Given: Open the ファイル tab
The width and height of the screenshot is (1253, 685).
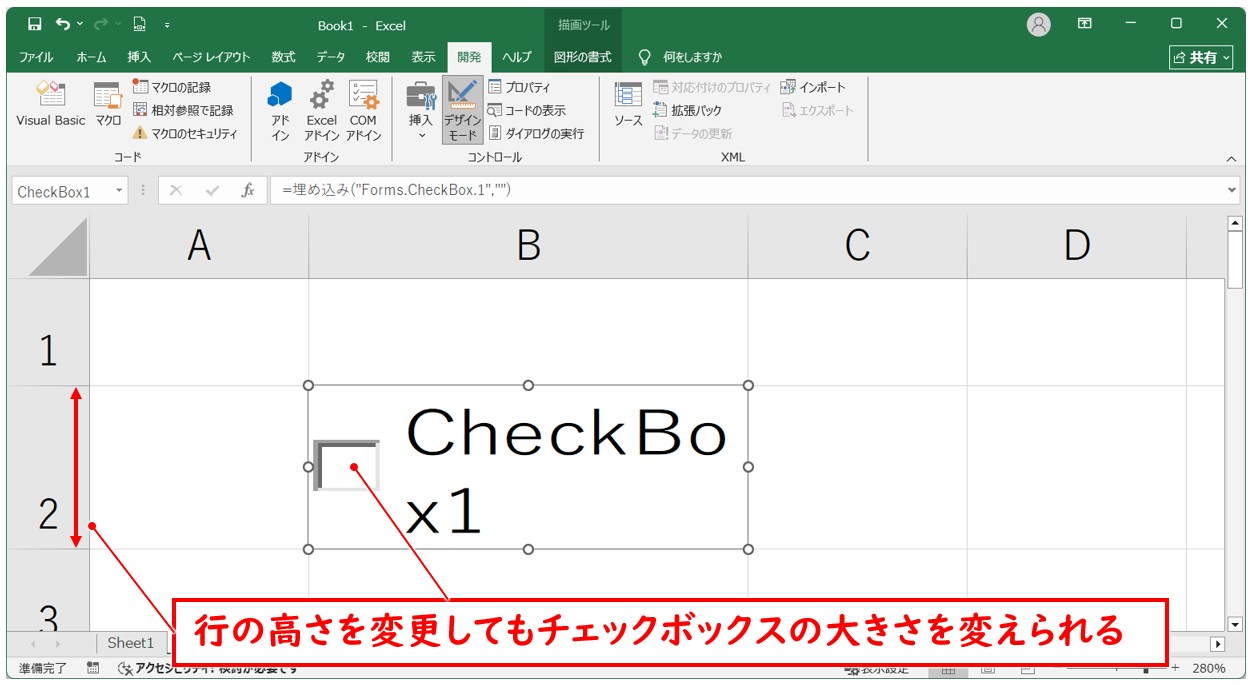Looking at the screenshot, I should coord(36,57).
